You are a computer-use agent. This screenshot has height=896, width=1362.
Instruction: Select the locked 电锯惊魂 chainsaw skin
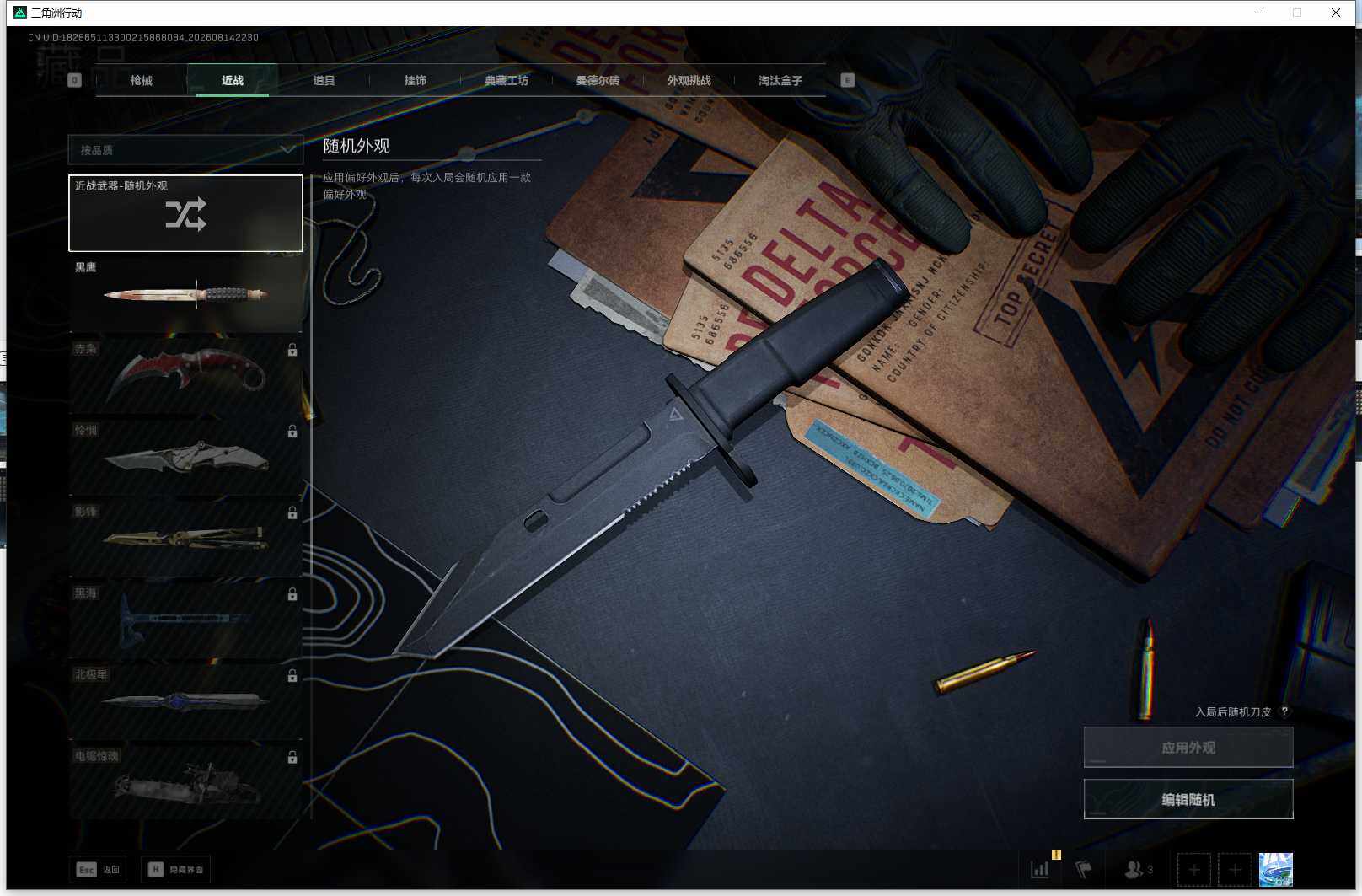point(185,783)
